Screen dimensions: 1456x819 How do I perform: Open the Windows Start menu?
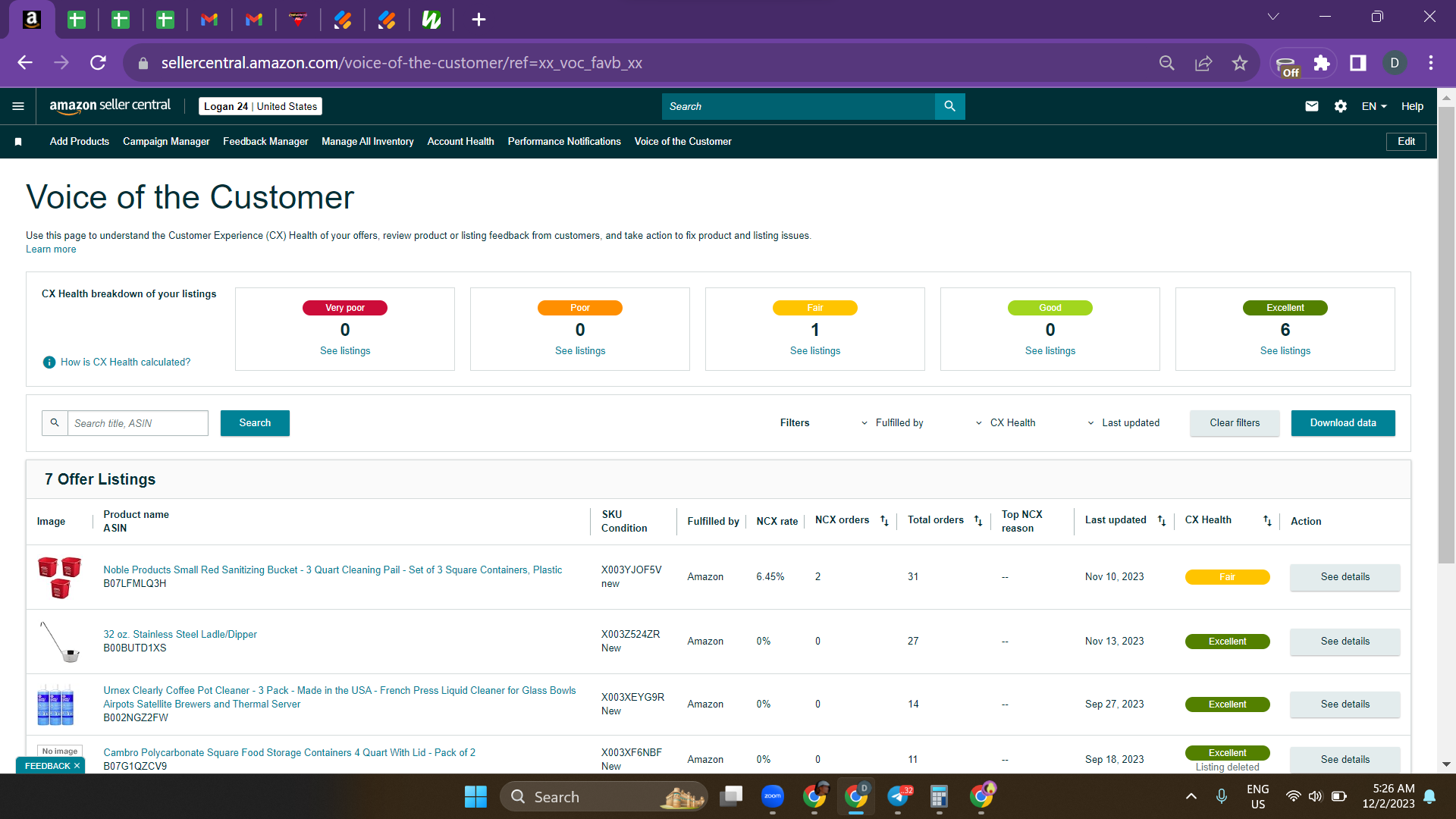pyautogui.click(x=475, y=797)
